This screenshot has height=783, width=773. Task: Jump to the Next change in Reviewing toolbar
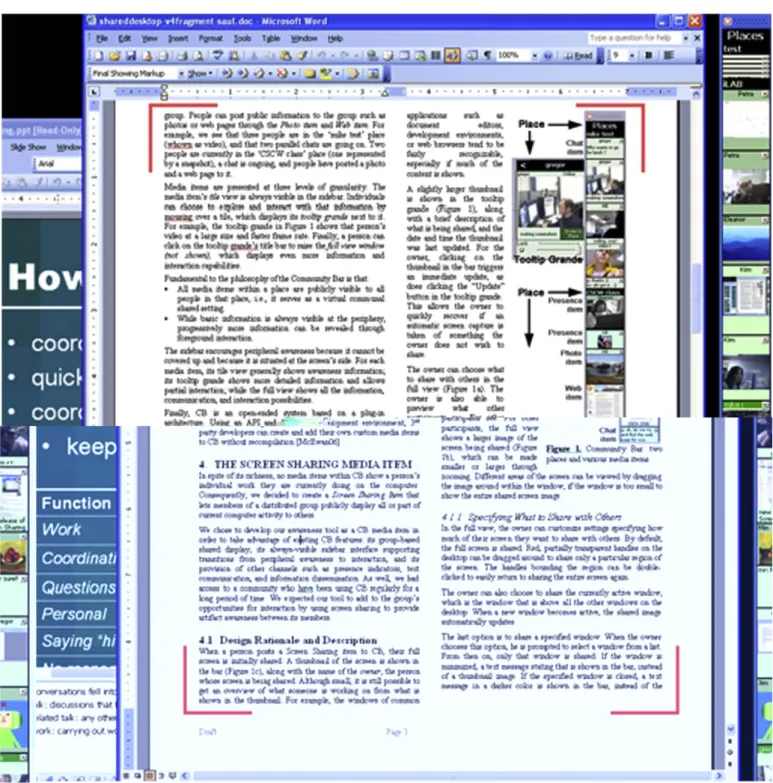[243, 74]
